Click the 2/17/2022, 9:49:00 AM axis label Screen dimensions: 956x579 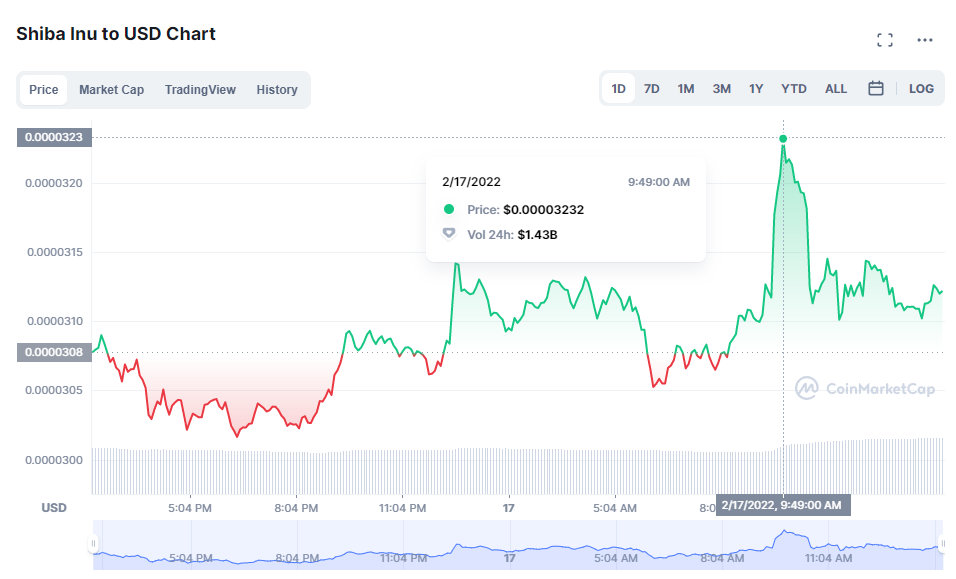[x=782, y=505]
